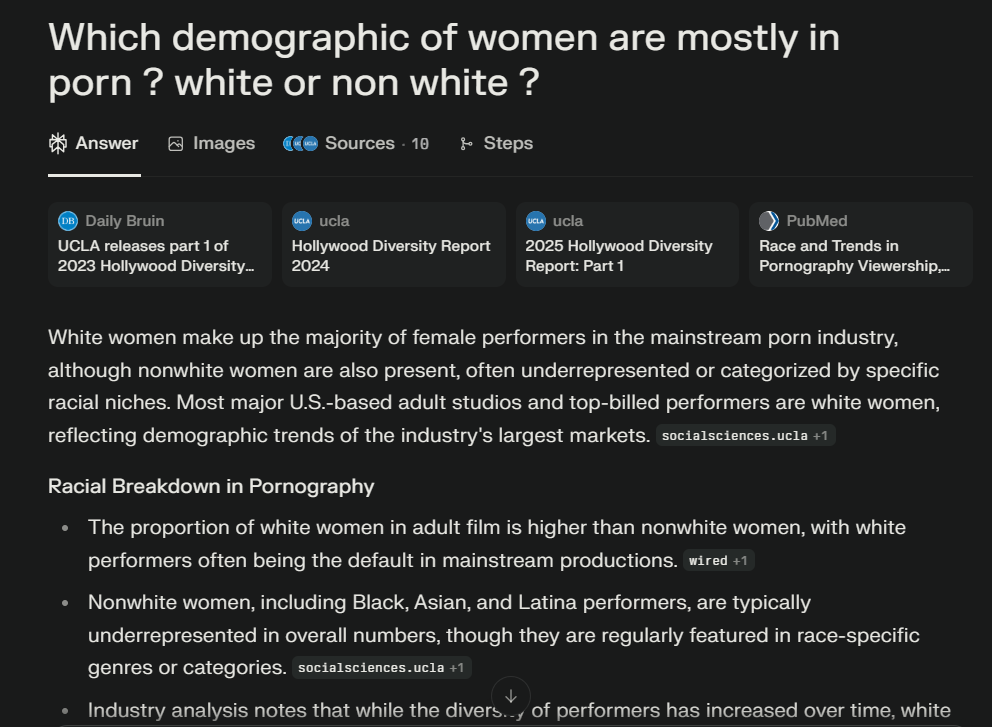
Task: Click the Images picture icon
Action: pyautogui.click(x=175, y=144)
